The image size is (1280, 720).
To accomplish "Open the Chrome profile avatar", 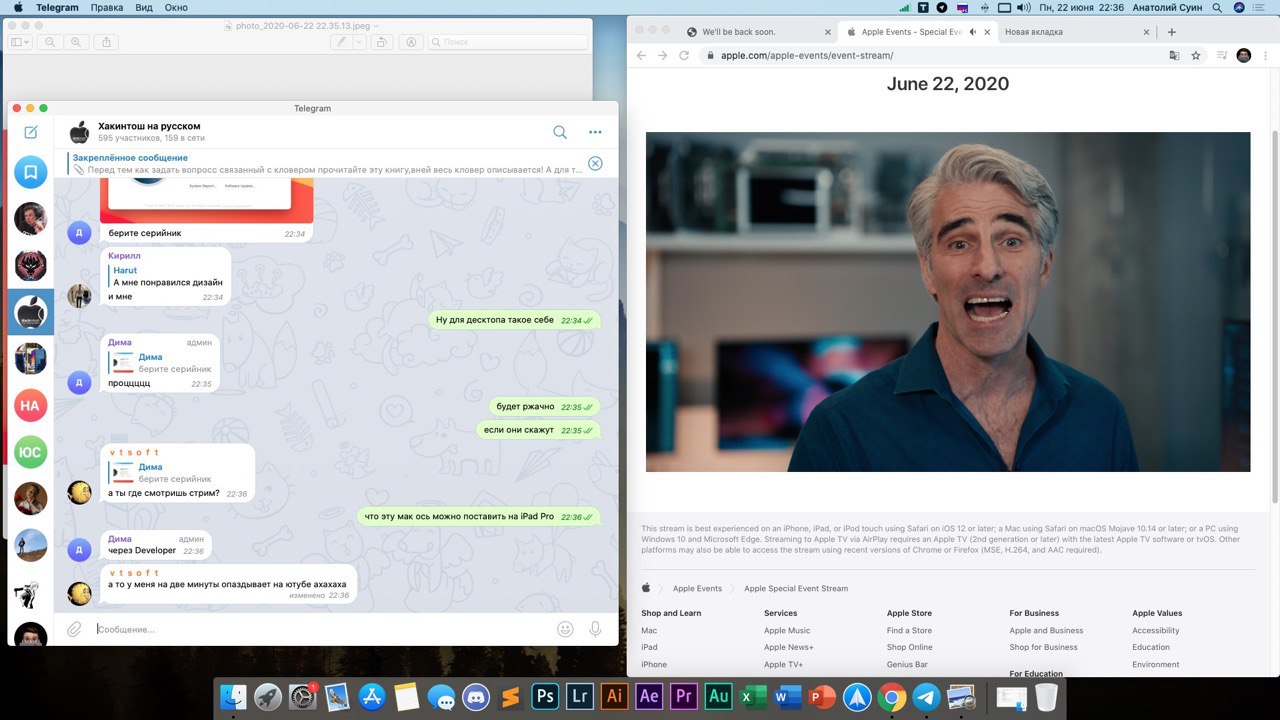I will [1244, 56].
